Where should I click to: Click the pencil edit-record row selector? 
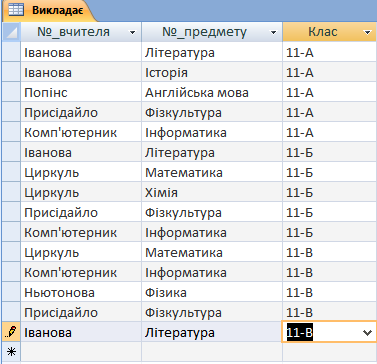pos(11,332)
